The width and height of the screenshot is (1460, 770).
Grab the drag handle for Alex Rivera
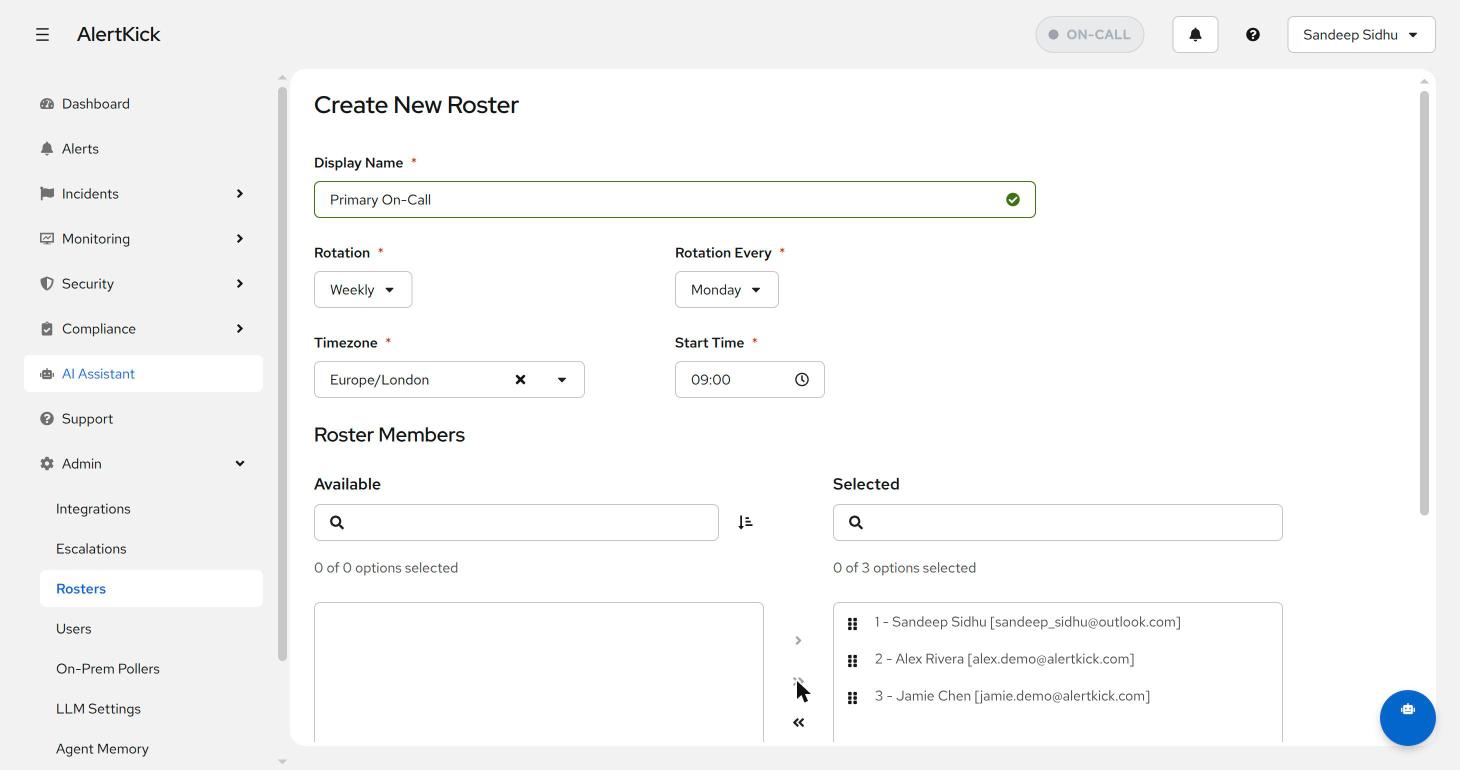click(x=853, y=661)
